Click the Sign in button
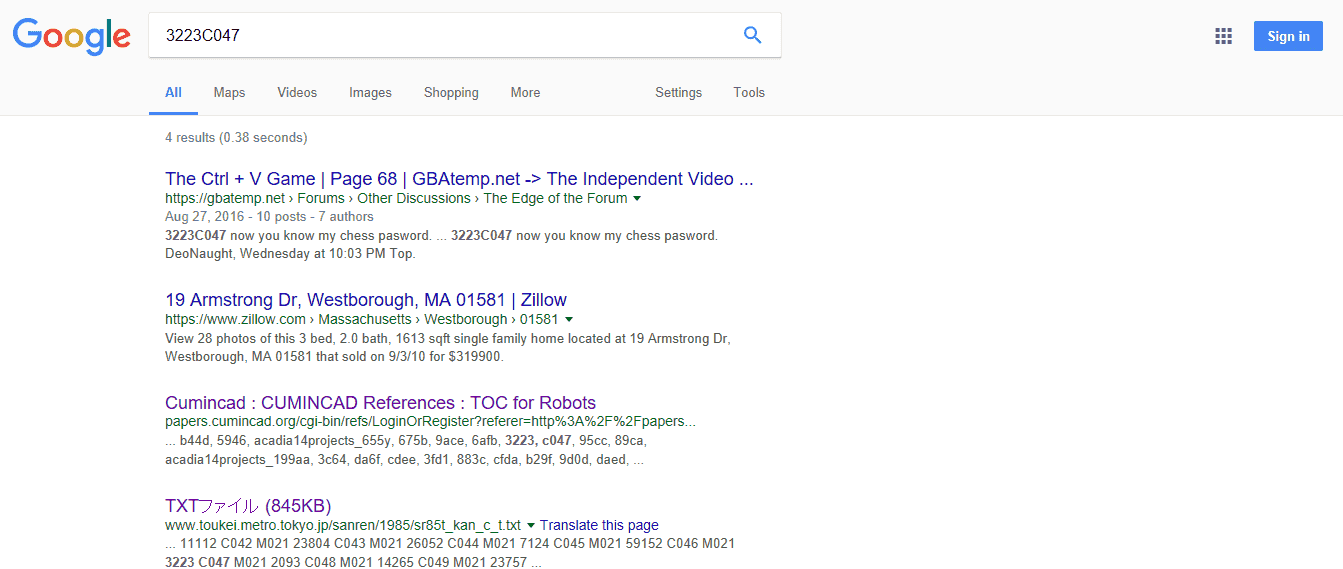1343x569 pixels. 1288,36
